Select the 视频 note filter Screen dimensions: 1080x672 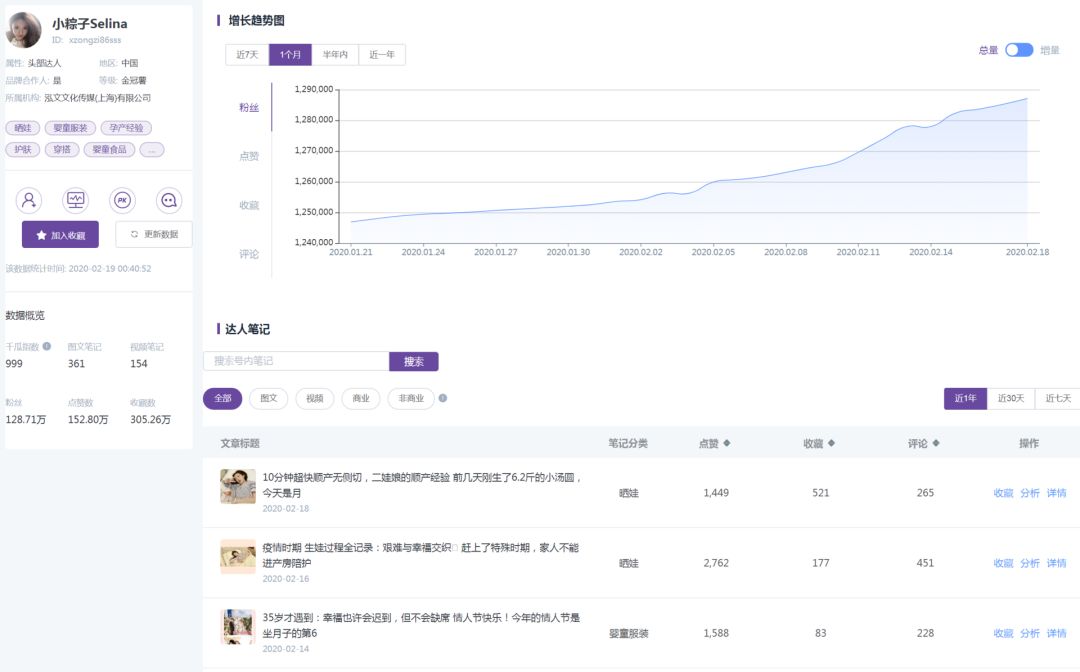[314, 399]
